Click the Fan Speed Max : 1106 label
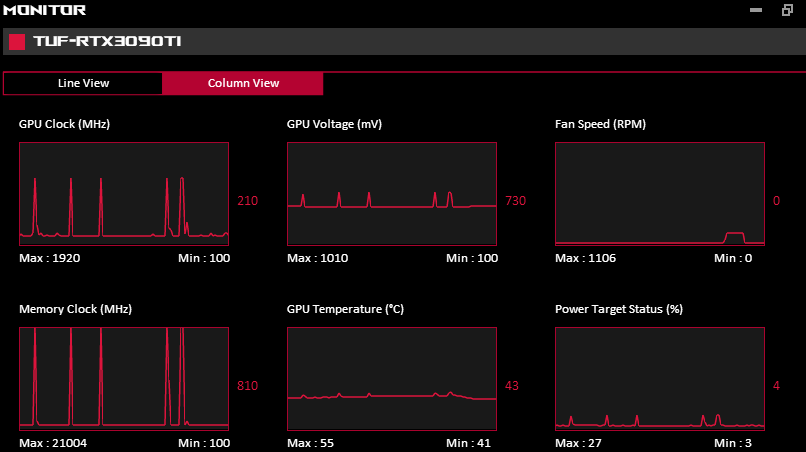 pos(585,258)
